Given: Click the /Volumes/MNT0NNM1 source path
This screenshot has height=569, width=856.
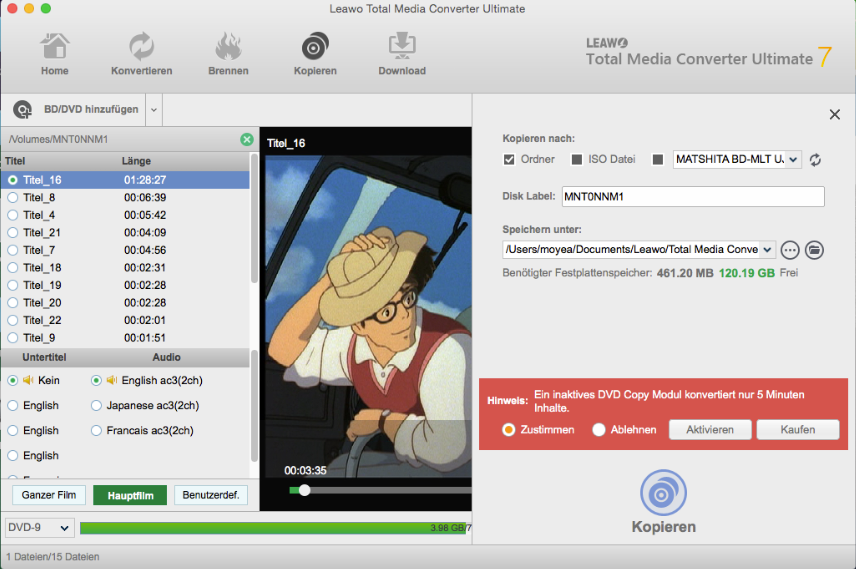Looking at the screenshot, I should (x=58, y=139).
